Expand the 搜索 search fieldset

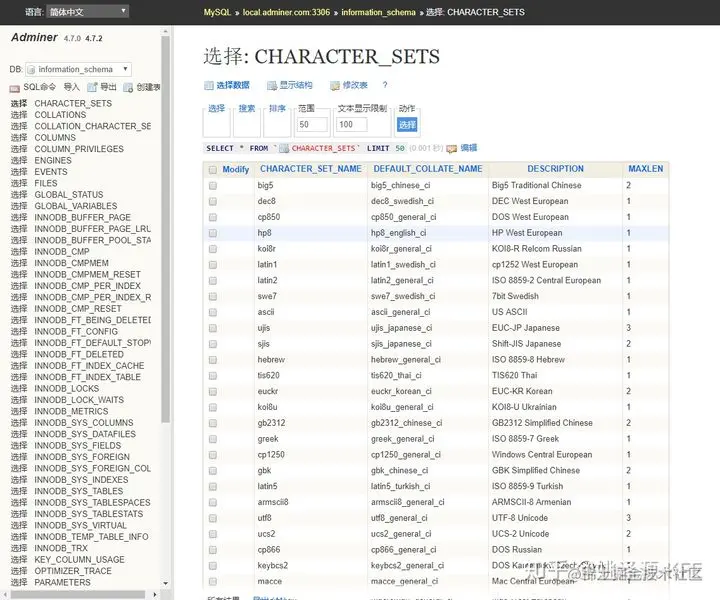pos(247,108)
